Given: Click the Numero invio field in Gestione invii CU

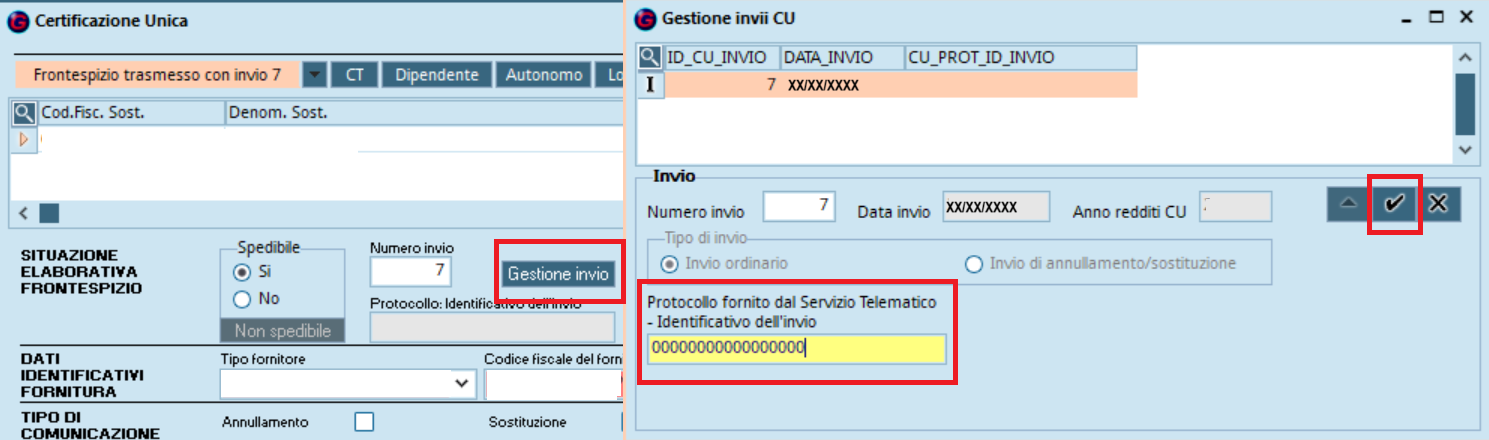Looking at the screenshot, I should tap(798, 207).
